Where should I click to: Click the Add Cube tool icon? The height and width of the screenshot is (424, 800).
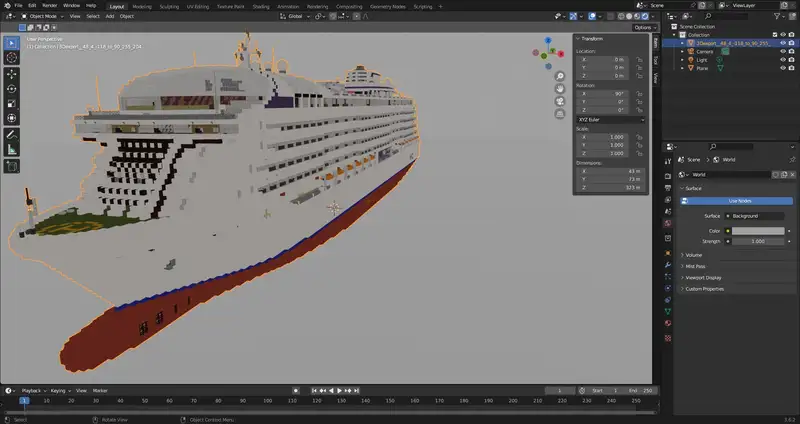coord(12,165)
